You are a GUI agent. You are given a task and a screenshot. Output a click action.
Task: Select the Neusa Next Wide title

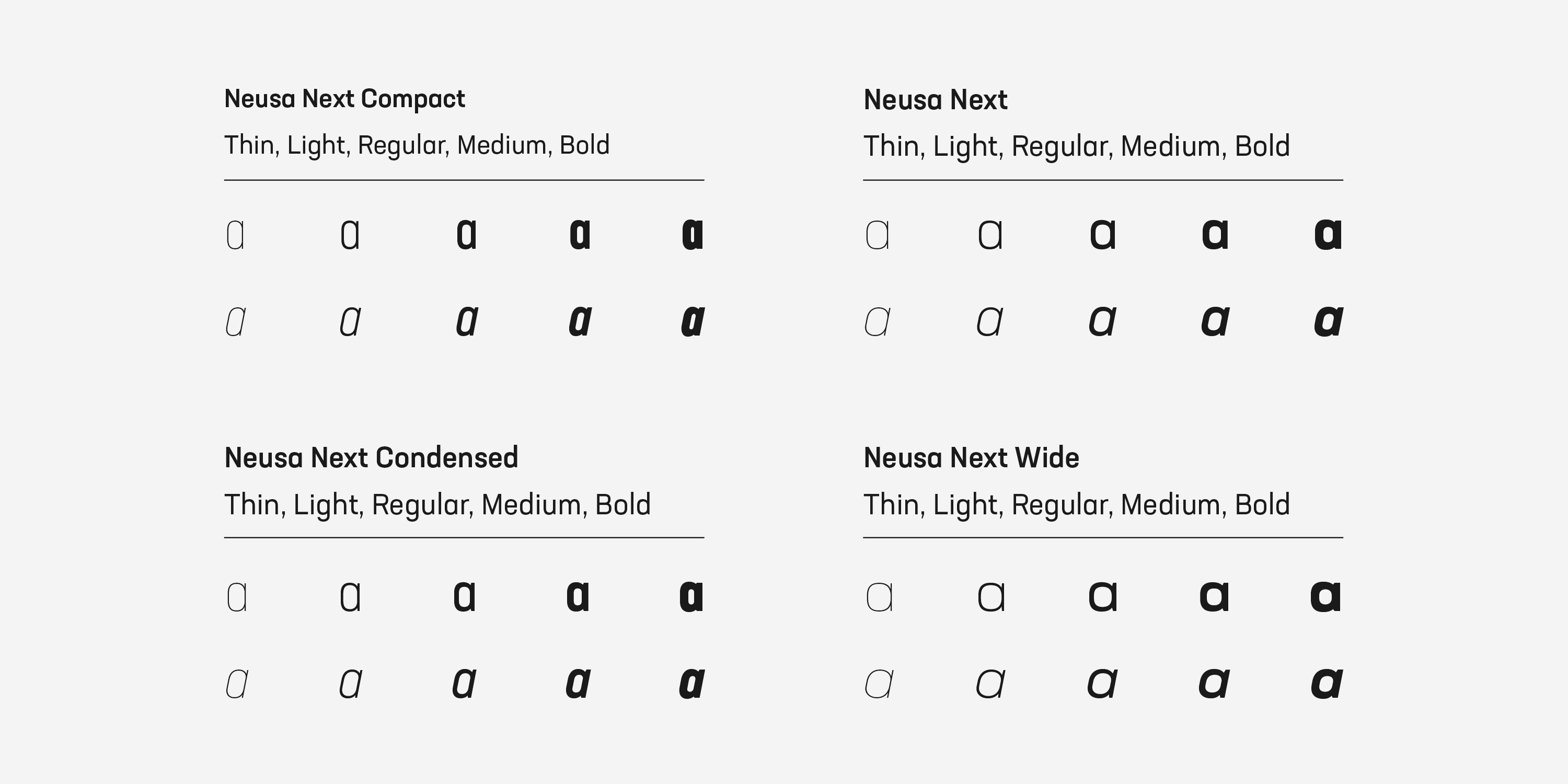[971, 458]
